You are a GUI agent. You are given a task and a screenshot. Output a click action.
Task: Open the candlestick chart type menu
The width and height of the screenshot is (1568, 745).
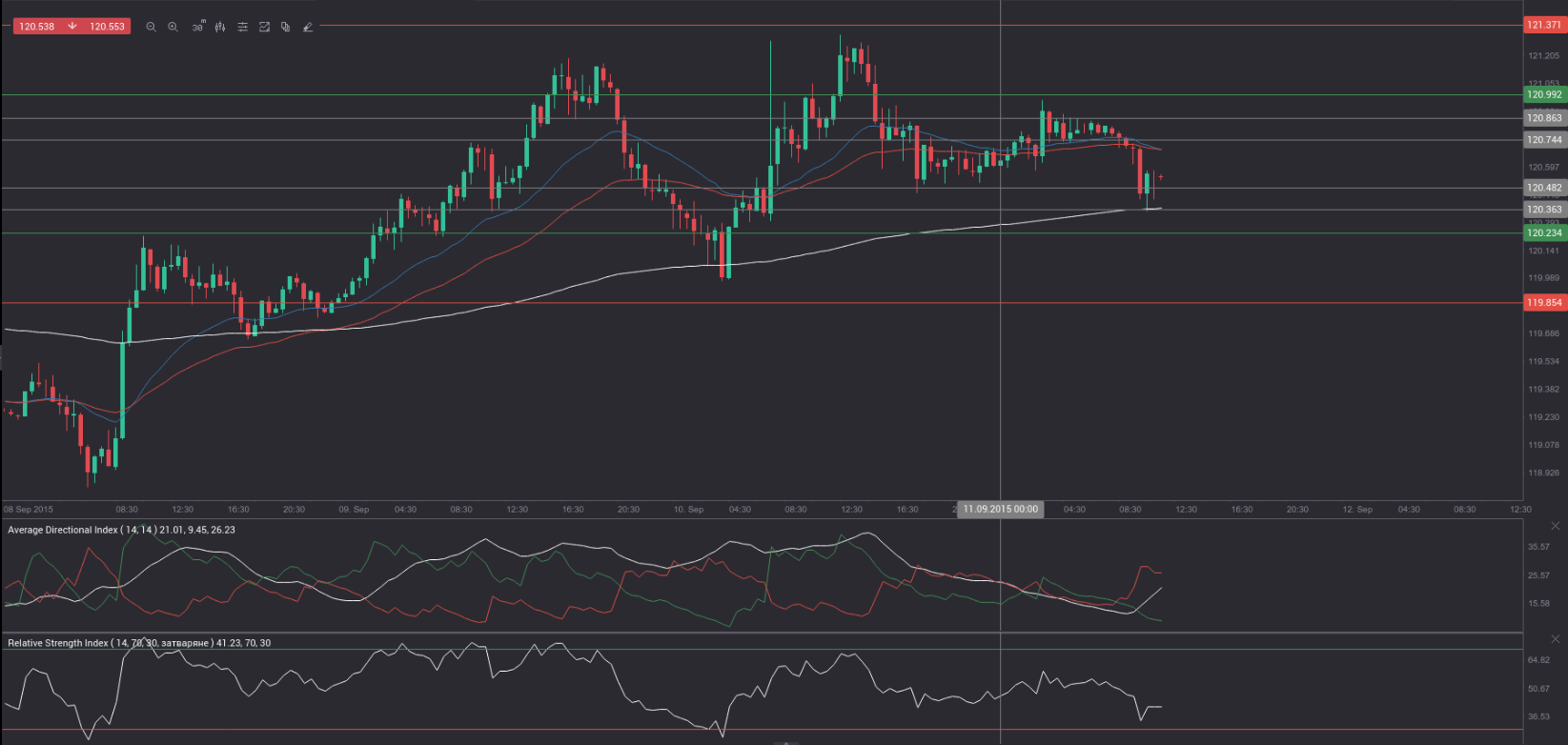pos(220,27)
